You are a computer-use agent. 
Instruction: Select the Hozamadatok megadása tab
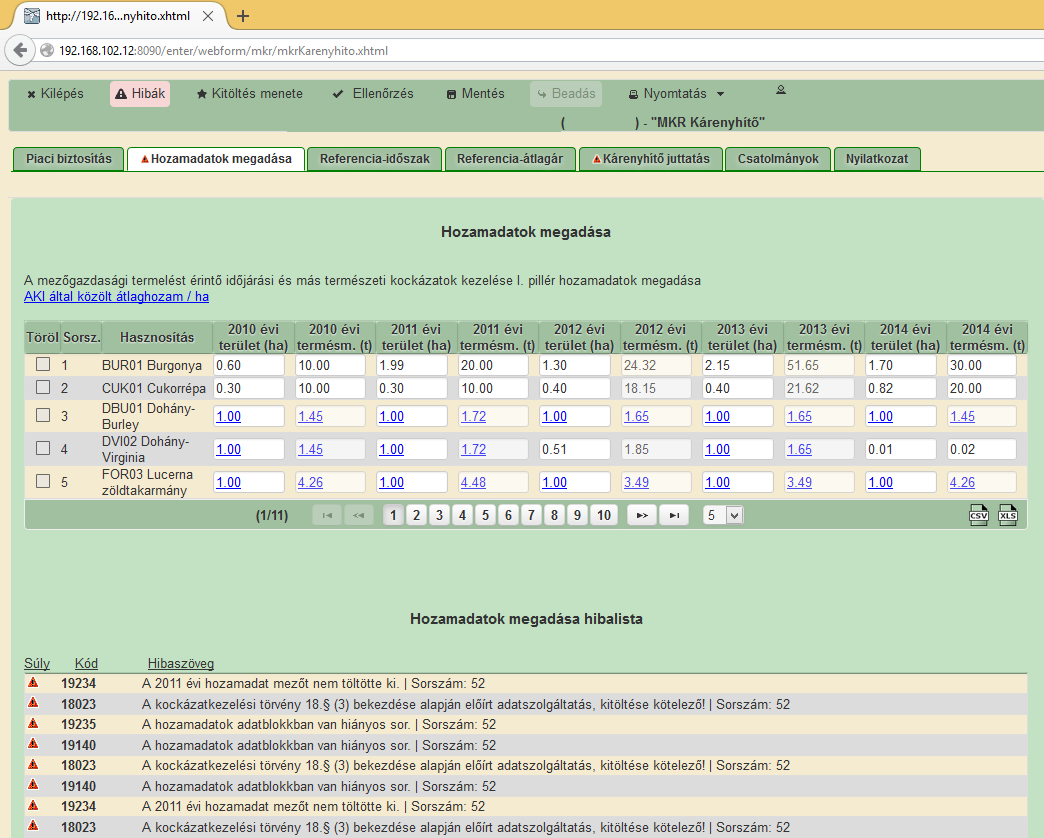tap(216, 159)
